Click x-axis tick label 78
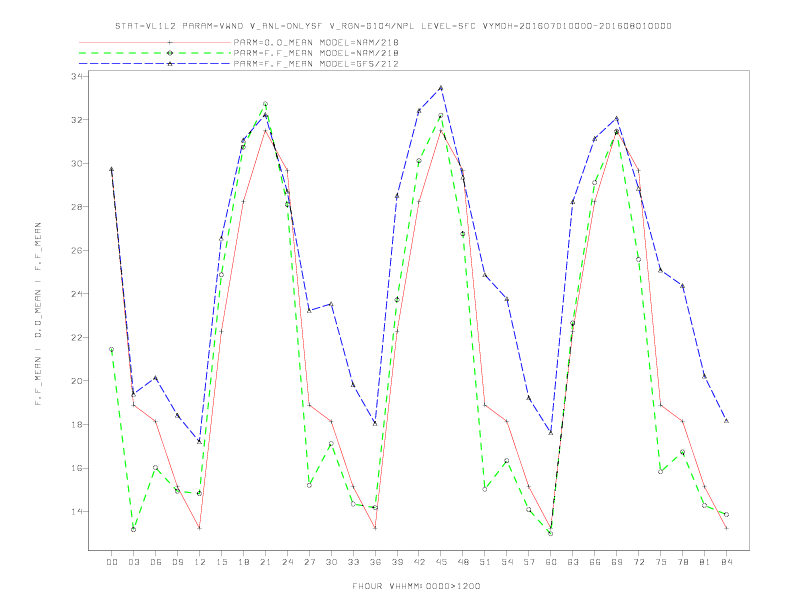 click(682, 562)
